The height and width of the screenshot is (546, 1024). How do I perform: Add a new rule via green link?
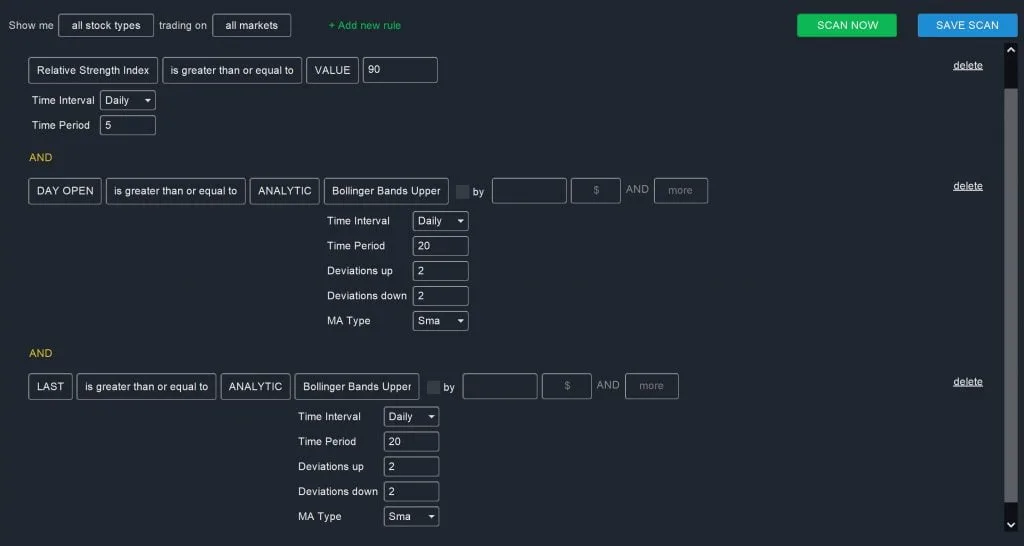click(x=364, y=25)
